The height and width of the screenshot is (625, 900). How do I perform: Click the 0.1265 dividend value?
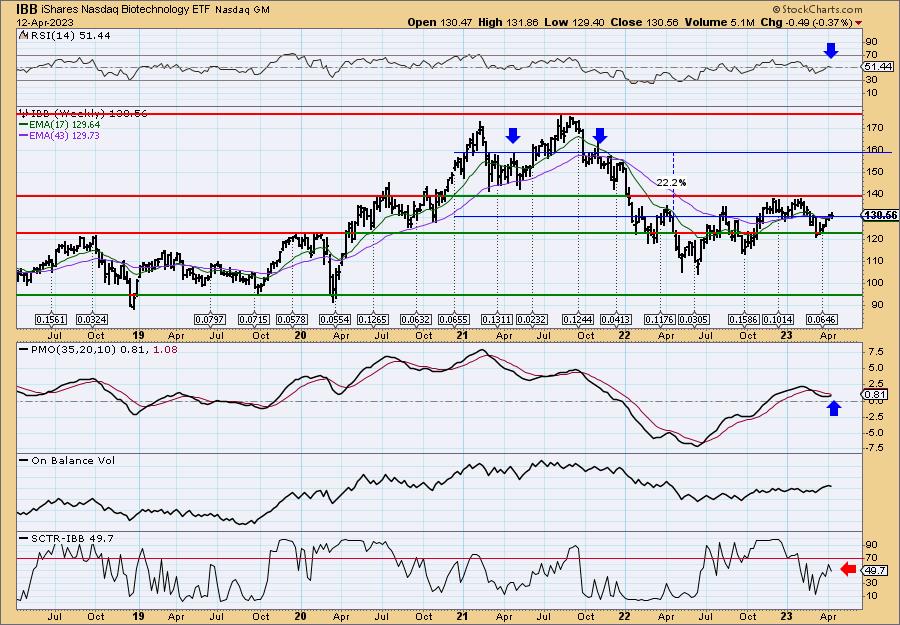(373, 319)
